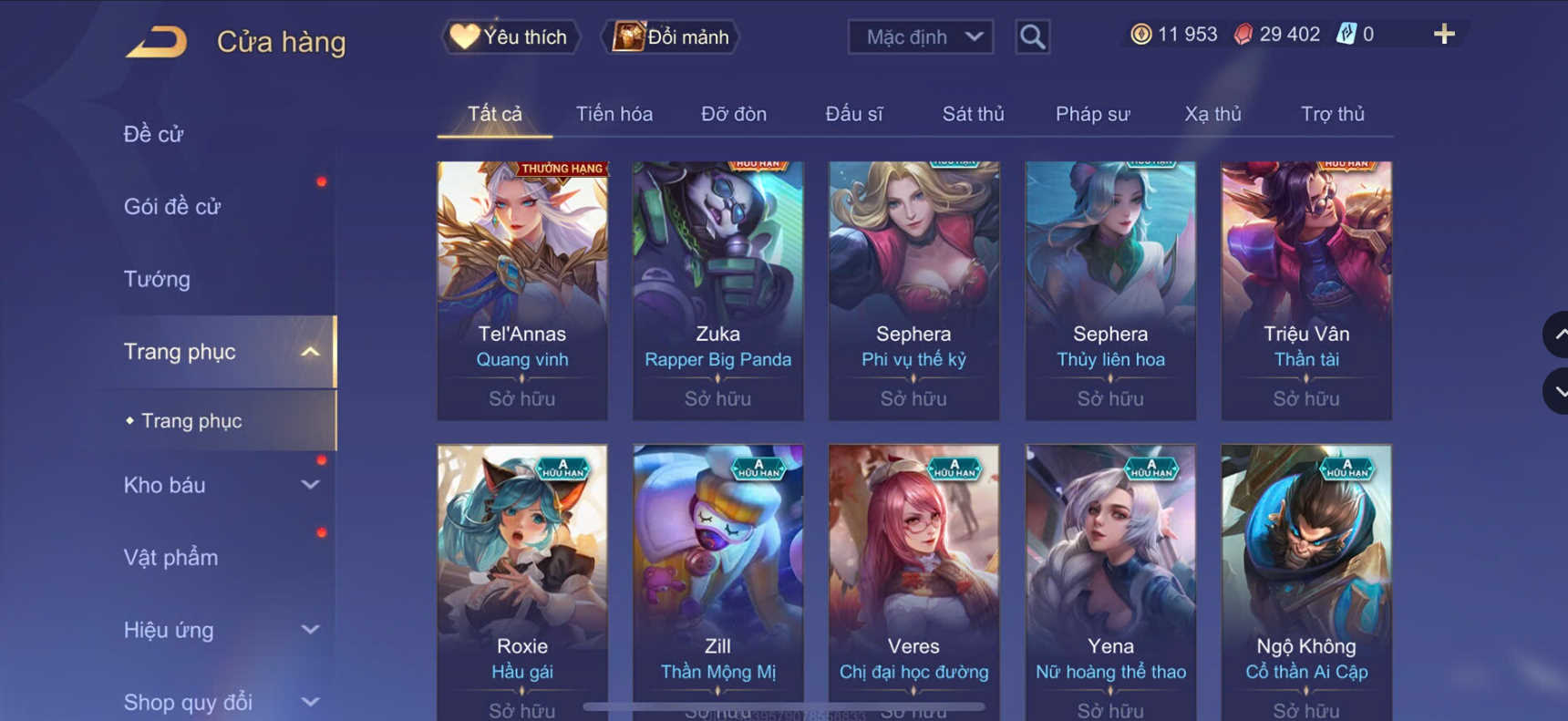The width and height of the screenshot is (1568, 721).
Task: Open the Mặc định sort dropdown
Action: pos(921,37)
